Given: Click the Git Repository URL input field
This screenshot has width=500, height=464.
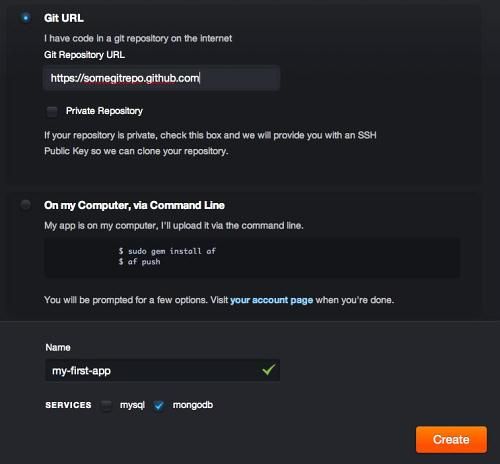Looking at the screenshot, I should click(161, 78).
